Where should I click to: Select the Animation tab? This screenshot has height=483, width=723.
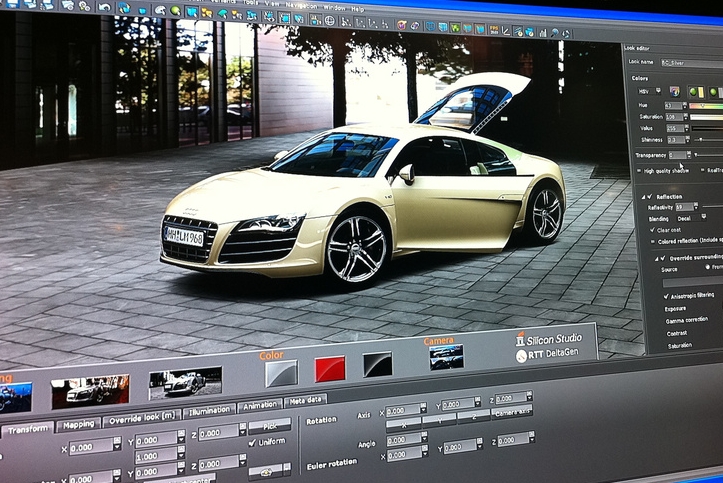pos(260,405)
